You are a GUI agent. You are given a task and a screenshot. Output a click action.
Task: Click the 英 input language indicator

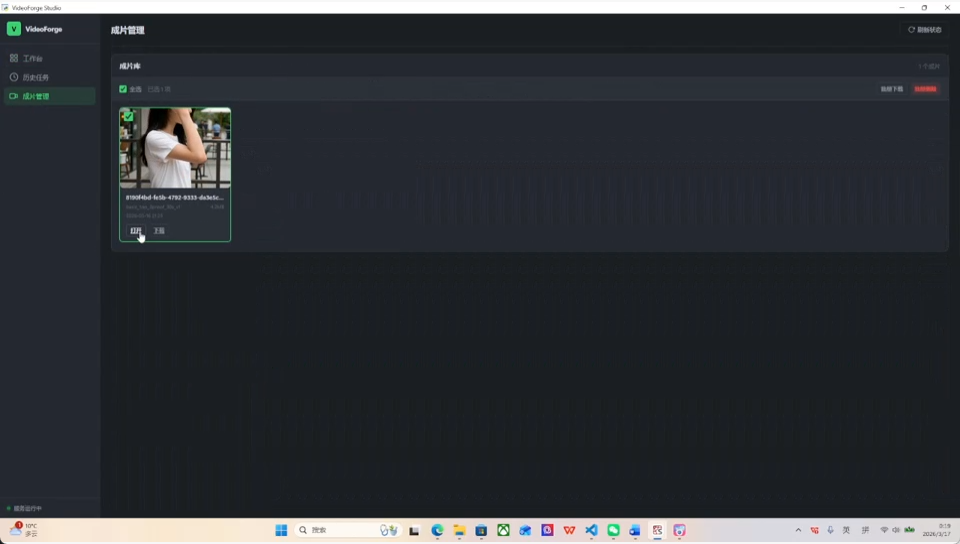point(846,530)
